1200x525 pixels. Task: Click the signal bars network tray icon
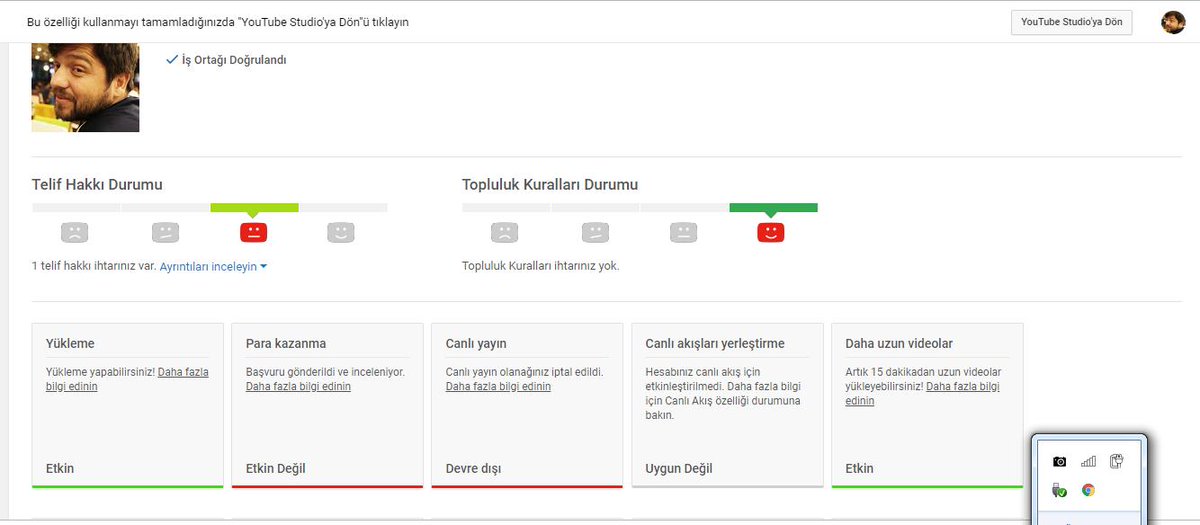click(1088, 461)
